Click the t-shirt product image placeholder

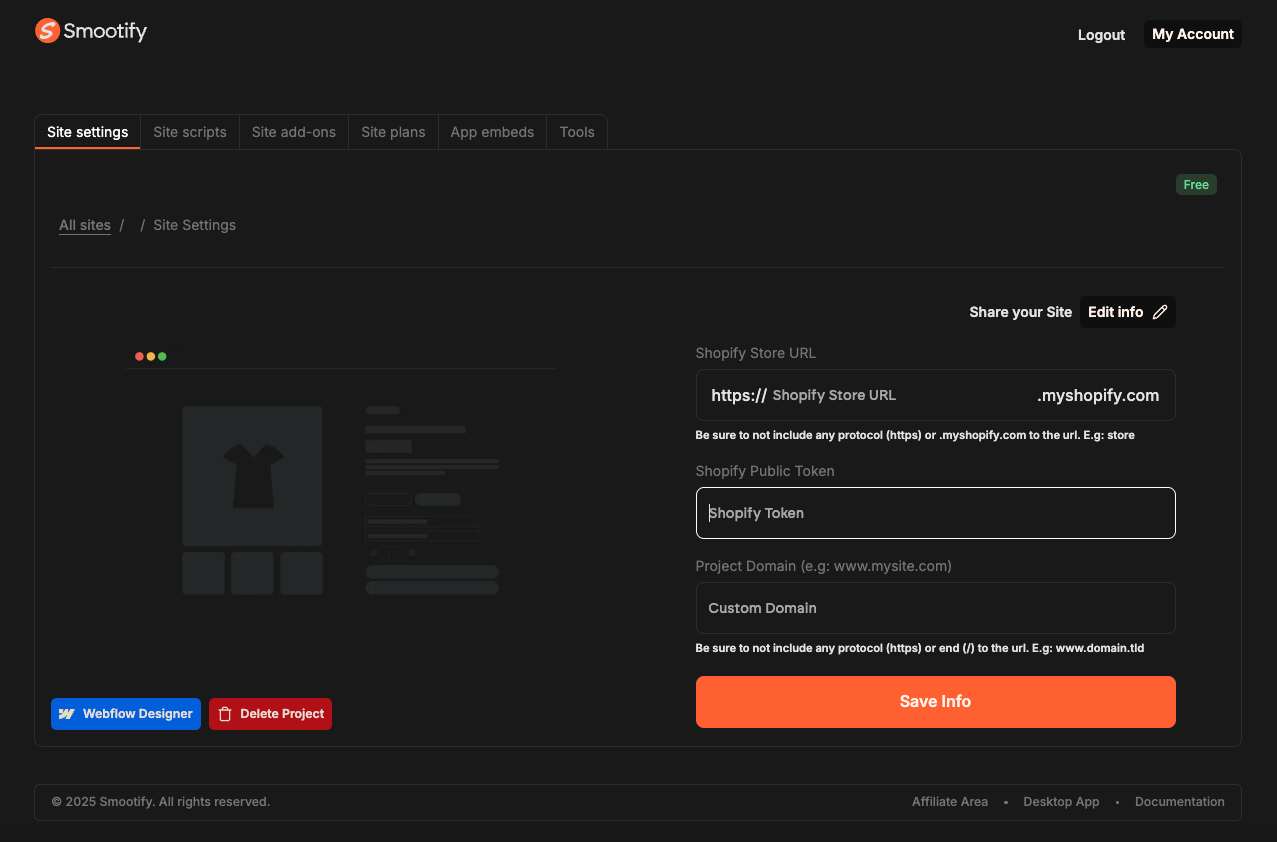[x=252, y=476]
